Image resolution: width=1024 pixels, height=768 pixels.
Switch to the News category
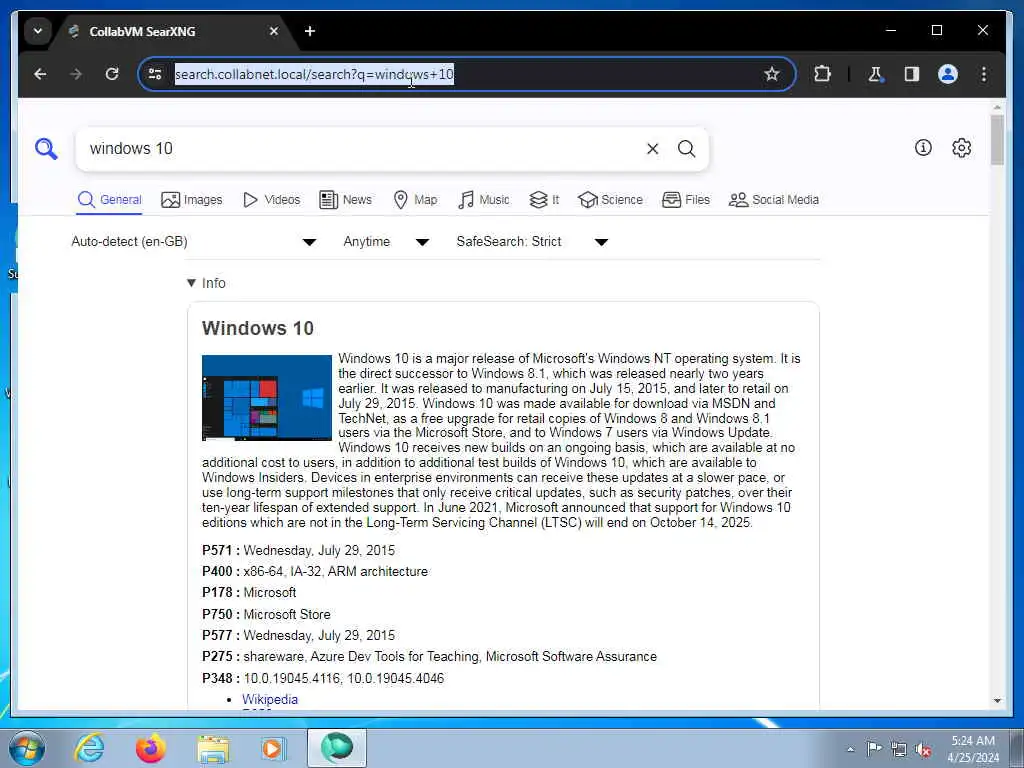coord(345,200)
